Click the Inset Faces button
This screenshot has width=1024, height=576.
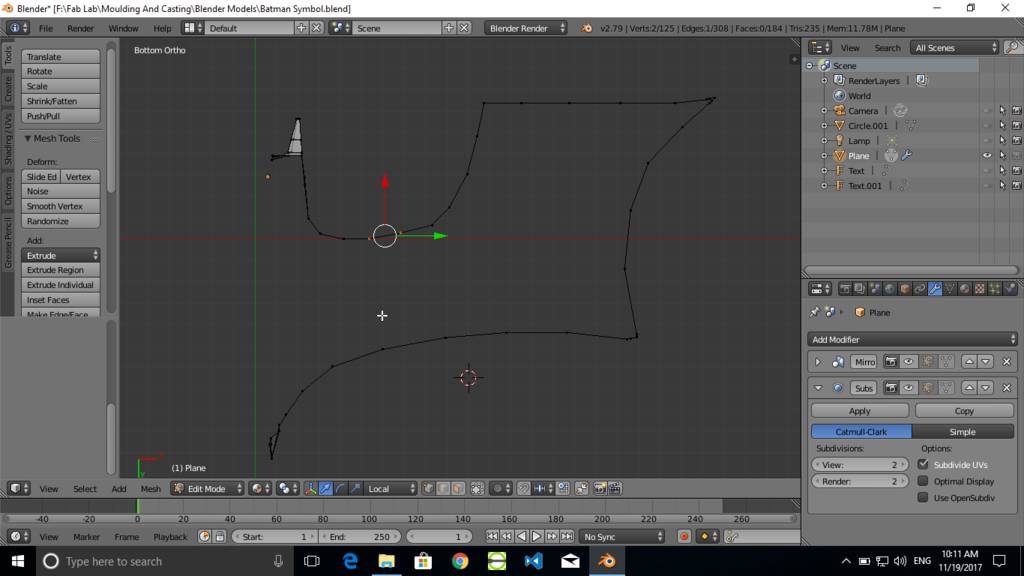coord(61,300)
